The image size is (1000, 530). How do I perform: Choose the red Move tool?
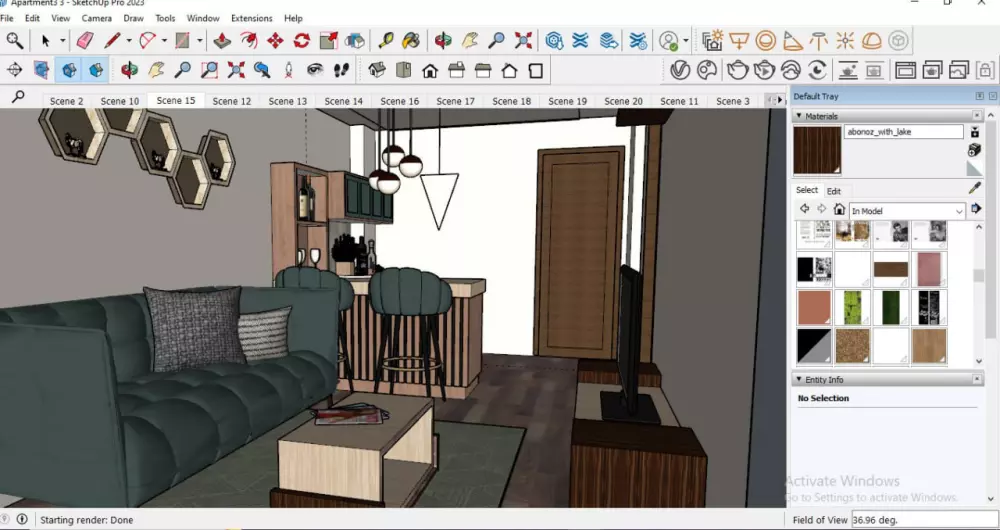click(x=275, y=41)
